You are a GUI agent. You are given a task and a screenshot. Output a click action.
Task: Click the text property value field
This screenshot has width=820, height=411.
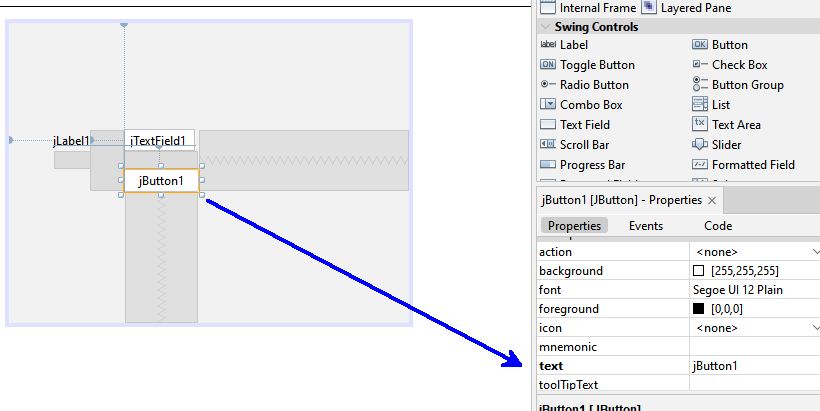click(752, 366)
